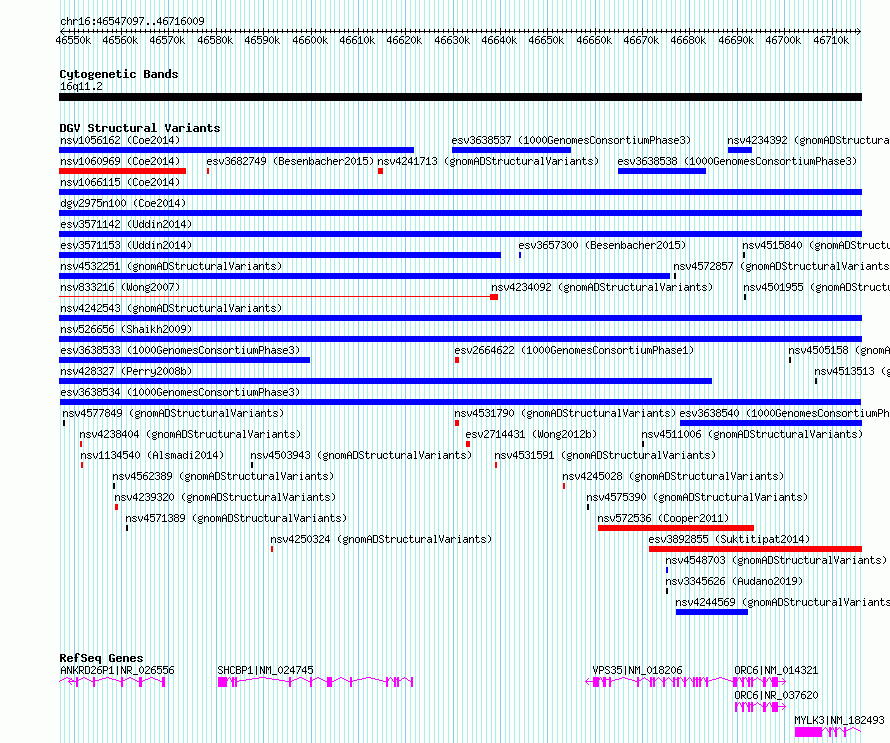Open the ORC6|NM_014321 gene label
This screenshot has width=890, height=743.
coord(776,670)
